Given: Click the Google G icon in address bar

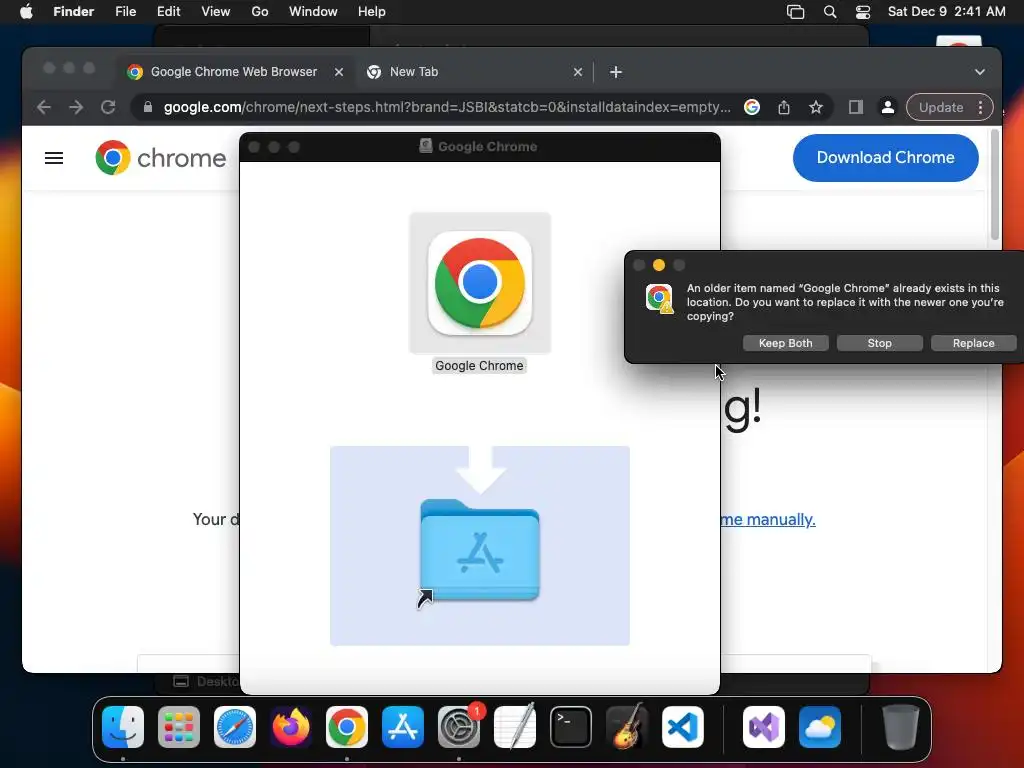Looking at the screenshot, I should pyautogui.click(x=752, y=107).
